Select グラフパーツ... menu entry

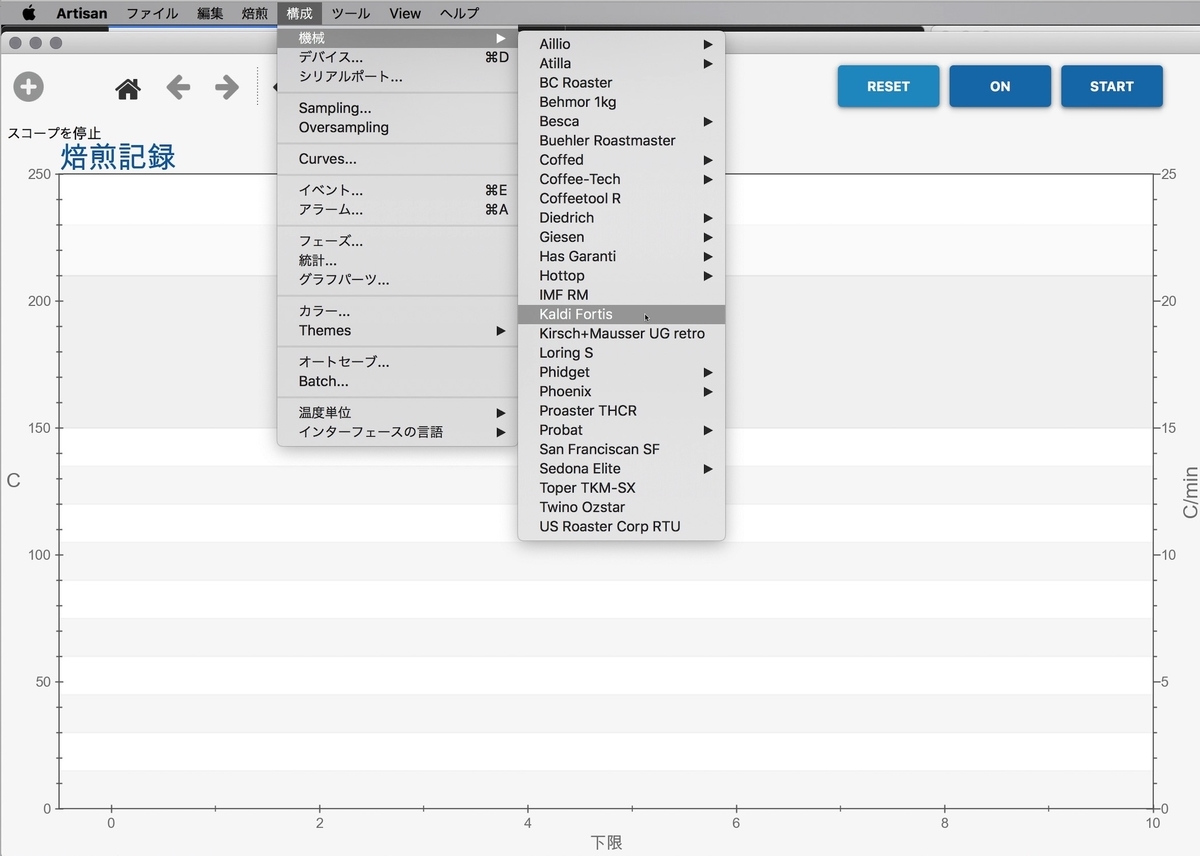pos(397,279)
